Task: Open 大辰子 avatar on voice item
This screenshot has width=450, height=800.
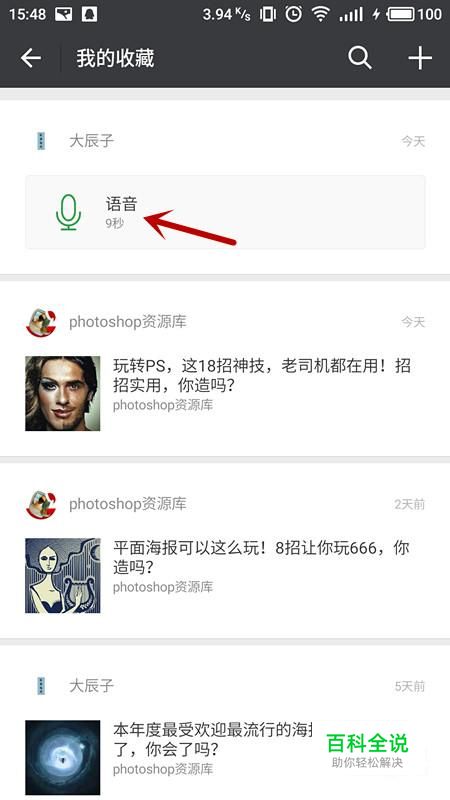Action: click(x=41, y=141)
